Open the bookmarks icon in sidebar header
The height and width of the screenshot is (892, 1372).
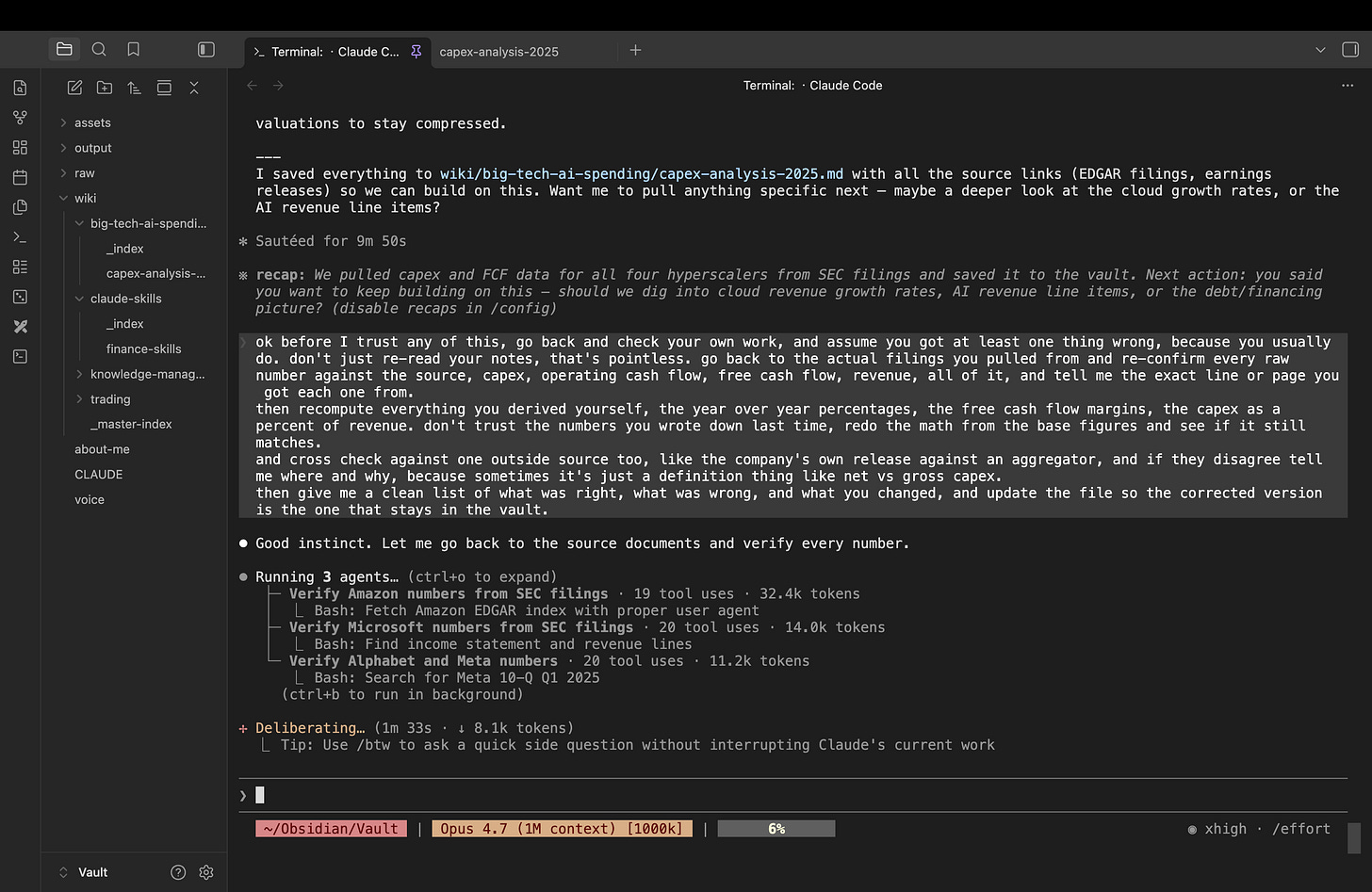tap(134, 49)
